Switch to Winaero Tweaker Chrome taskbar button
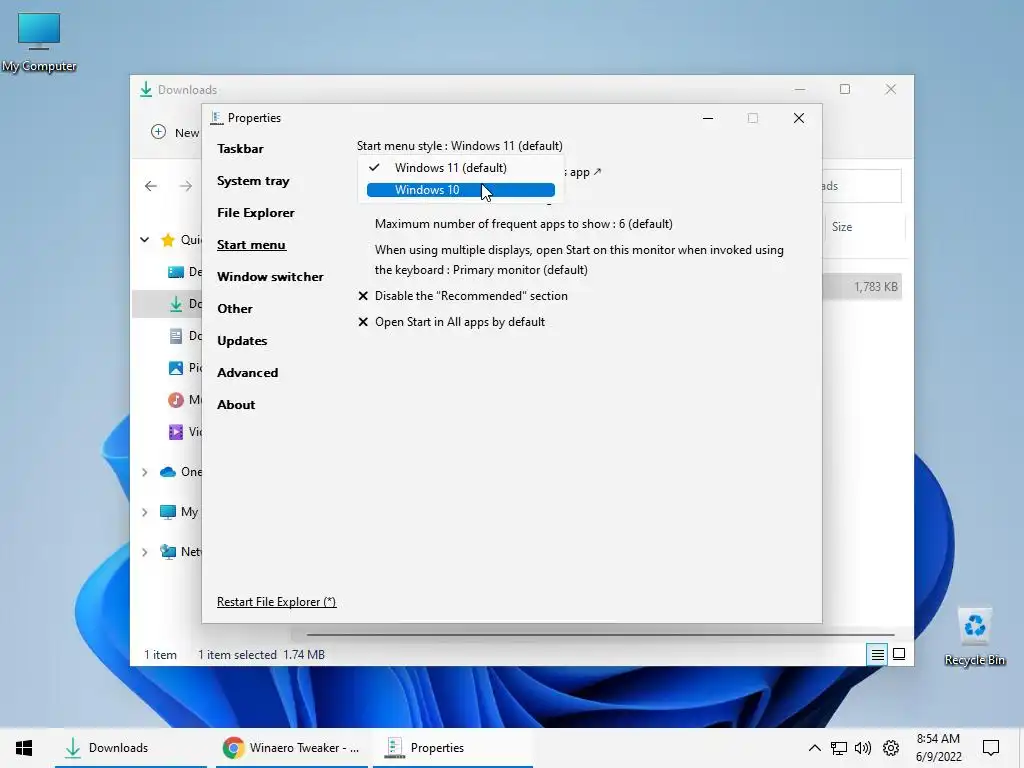Screen dimensions: 1024x768 (x=291, y=748)
